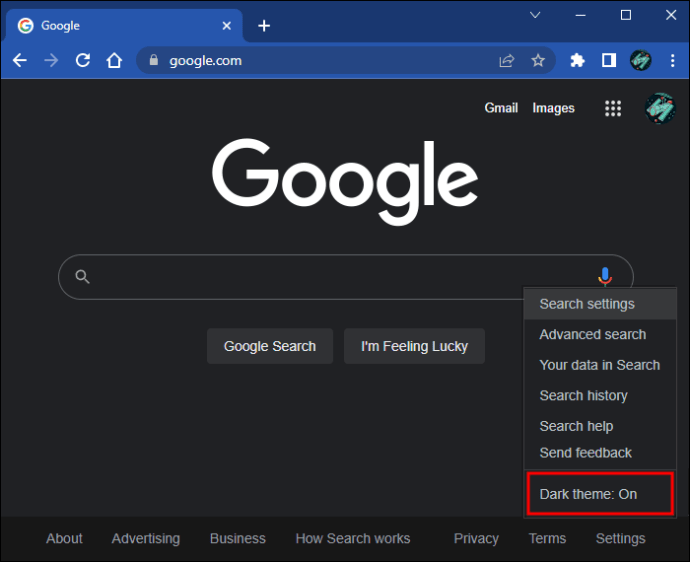Choose Search settings from the menu
Screen dimensions: 690x562
tap(600, 304)
